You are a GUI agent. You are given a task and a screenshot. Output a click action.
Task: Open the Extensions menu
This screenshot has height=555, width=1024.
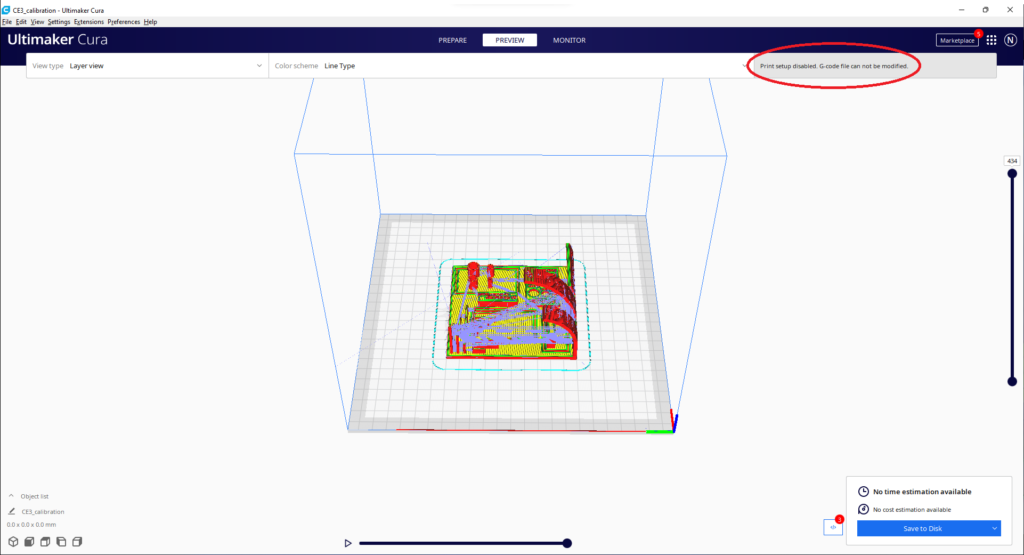(89, 22)
